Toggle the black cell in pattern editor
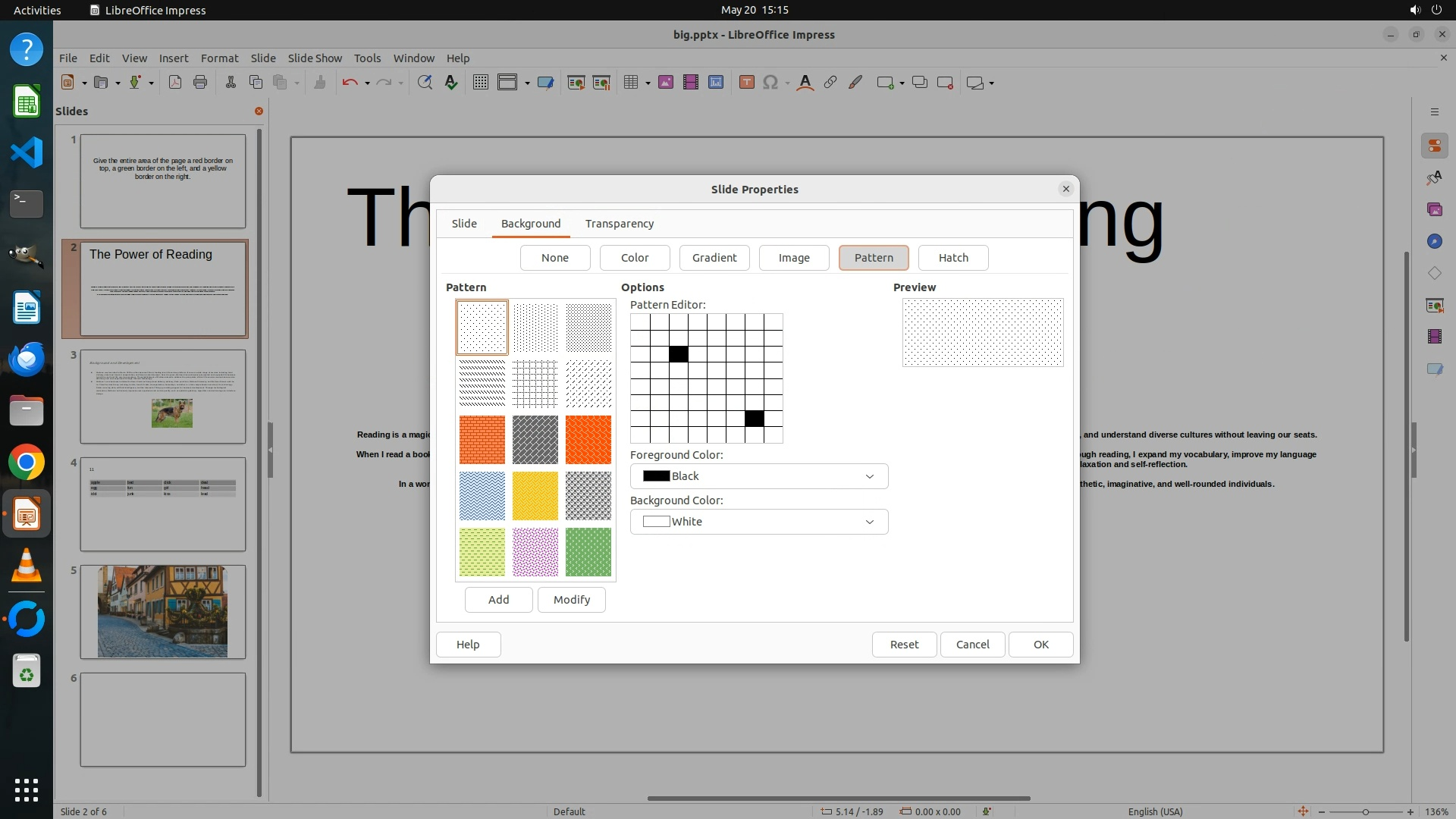Screen dimensions: 1456x819 tap(679, 354)
